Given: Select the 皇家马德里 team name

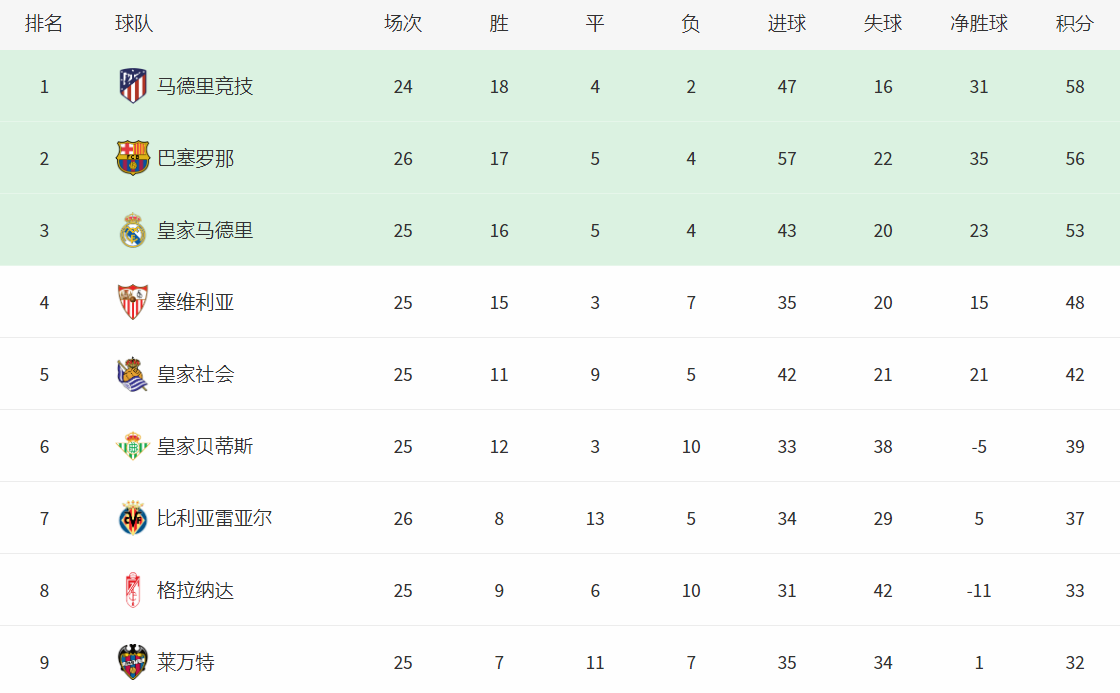Looking at the screenshot, I should coord(205,231).
